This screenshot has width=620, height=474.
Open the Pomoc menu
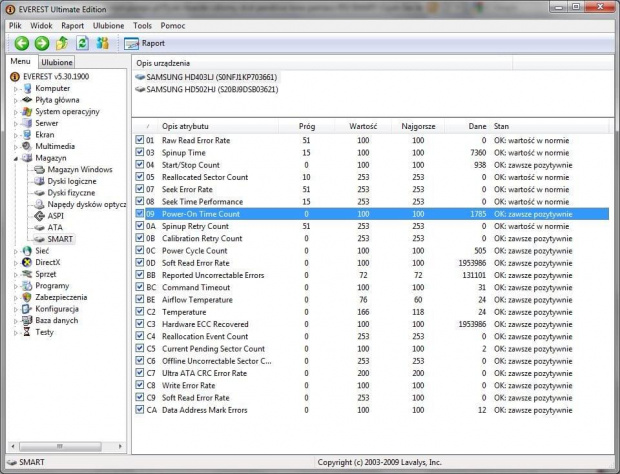pos(173,26)
